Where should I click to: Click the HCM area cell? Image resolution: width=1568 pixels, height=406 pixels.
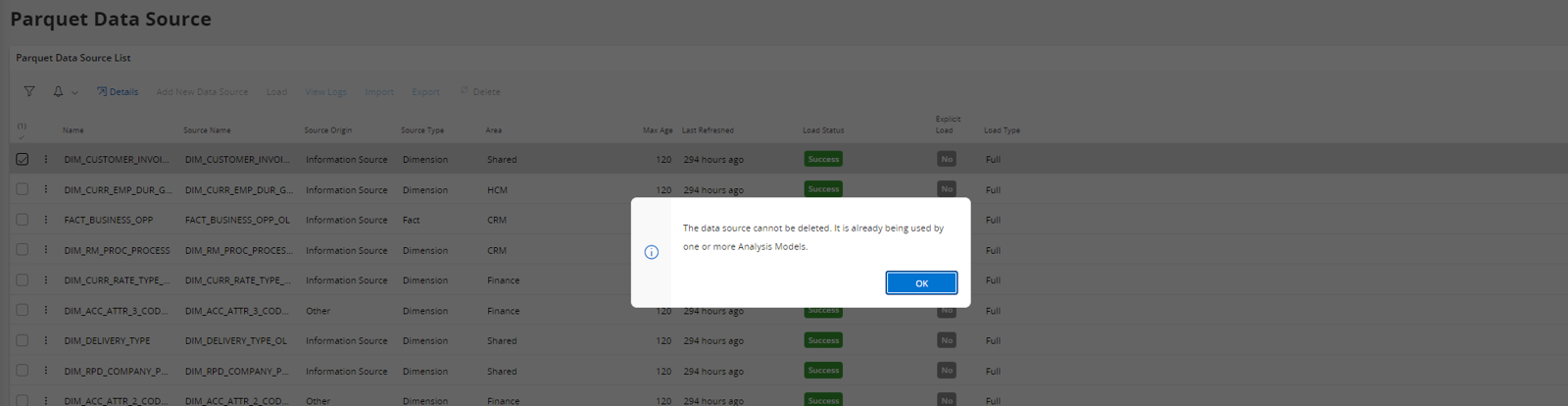(497, 190)
